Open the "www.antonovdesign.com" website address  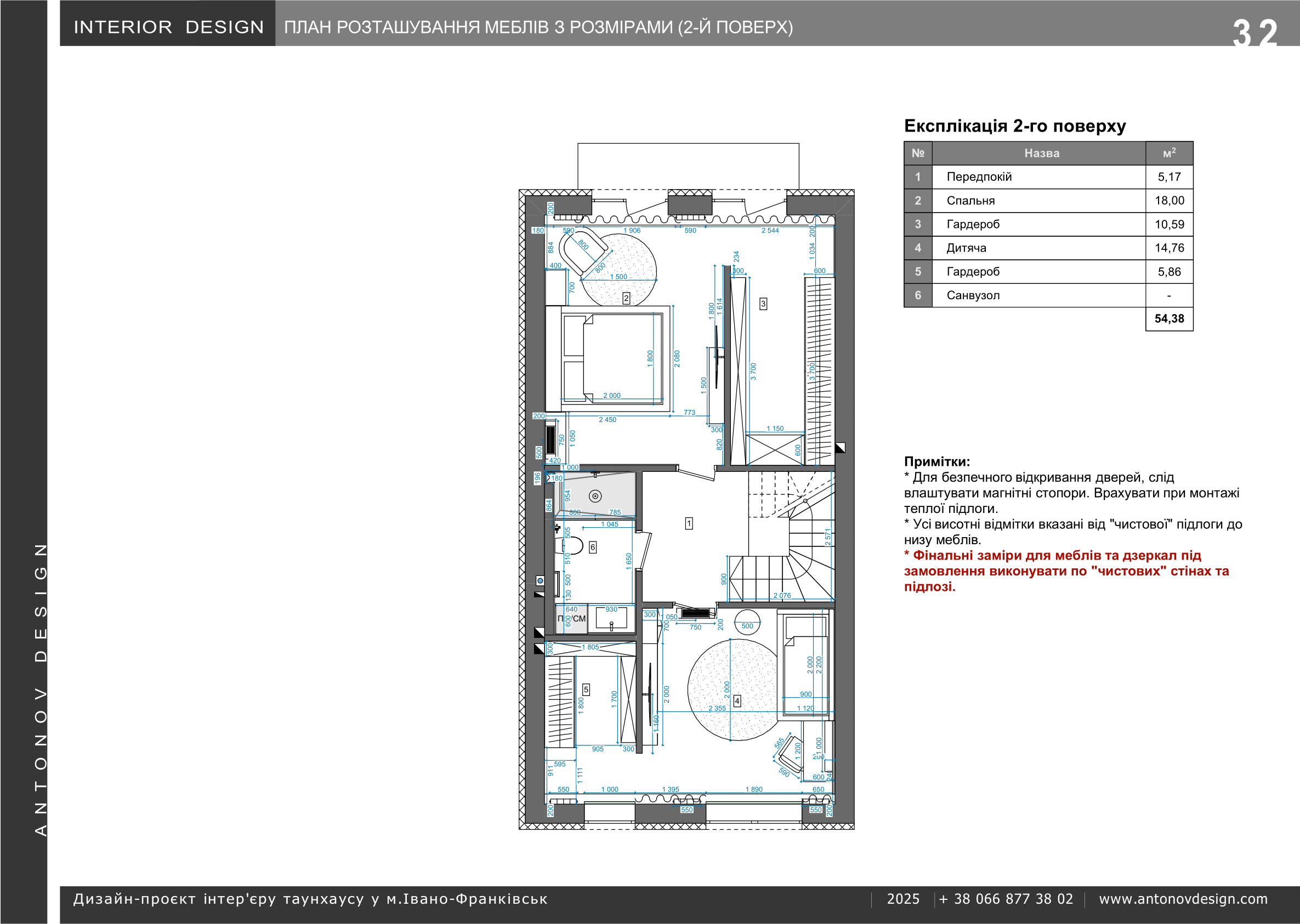point(1183,899)
